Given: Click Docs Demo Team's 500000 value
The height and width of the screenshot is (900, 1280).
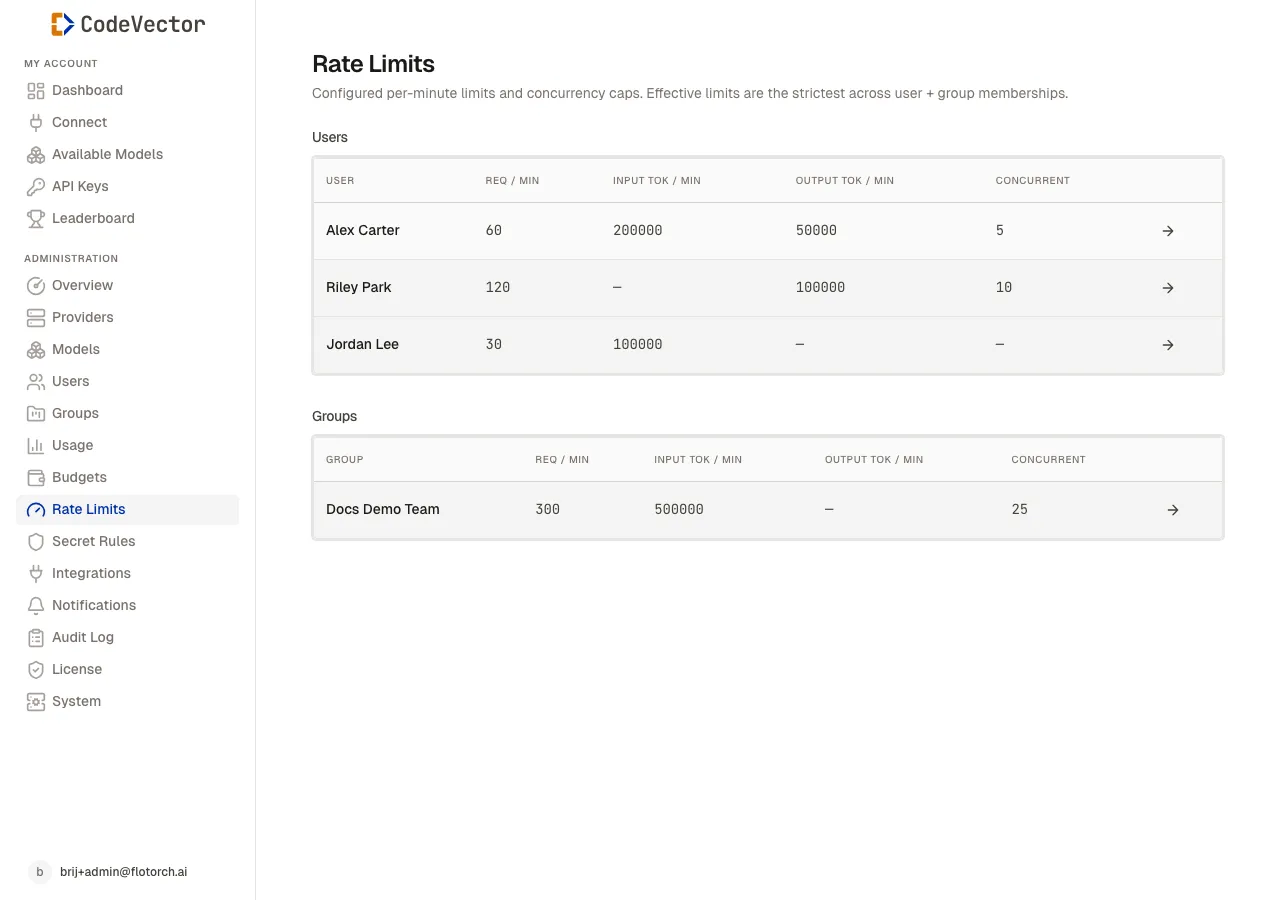Looking at the screenshot, I should (x=679, y=509).
